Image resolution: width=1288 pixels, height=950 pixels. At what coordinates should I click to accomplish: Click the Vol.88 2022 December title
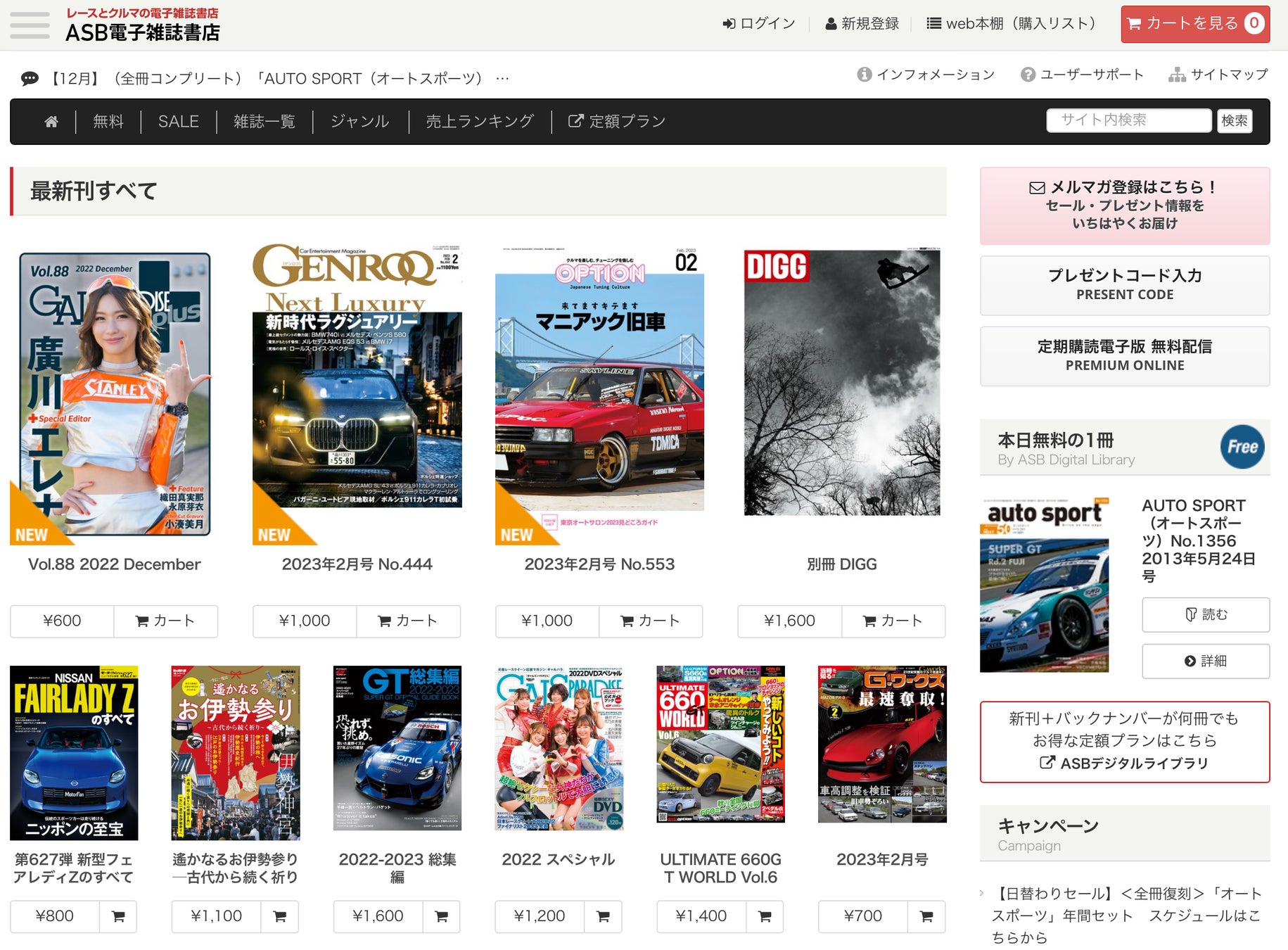114,564
